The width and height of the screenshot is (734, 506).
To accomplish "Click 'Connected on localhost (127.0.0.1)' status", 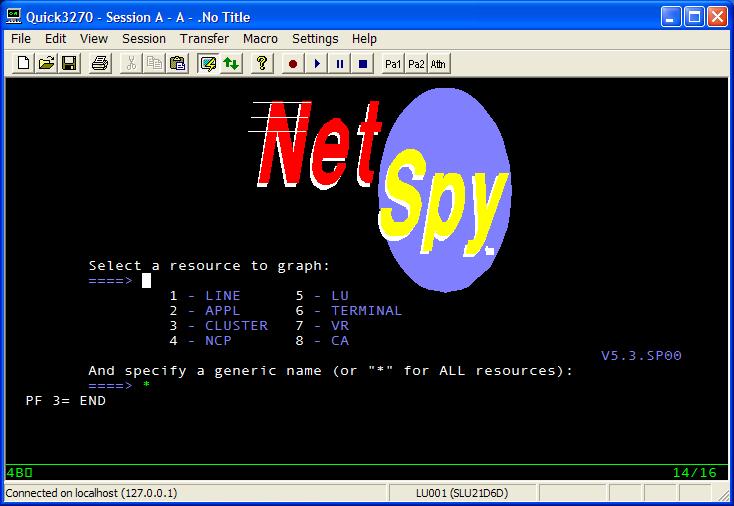I will [91, 493].
